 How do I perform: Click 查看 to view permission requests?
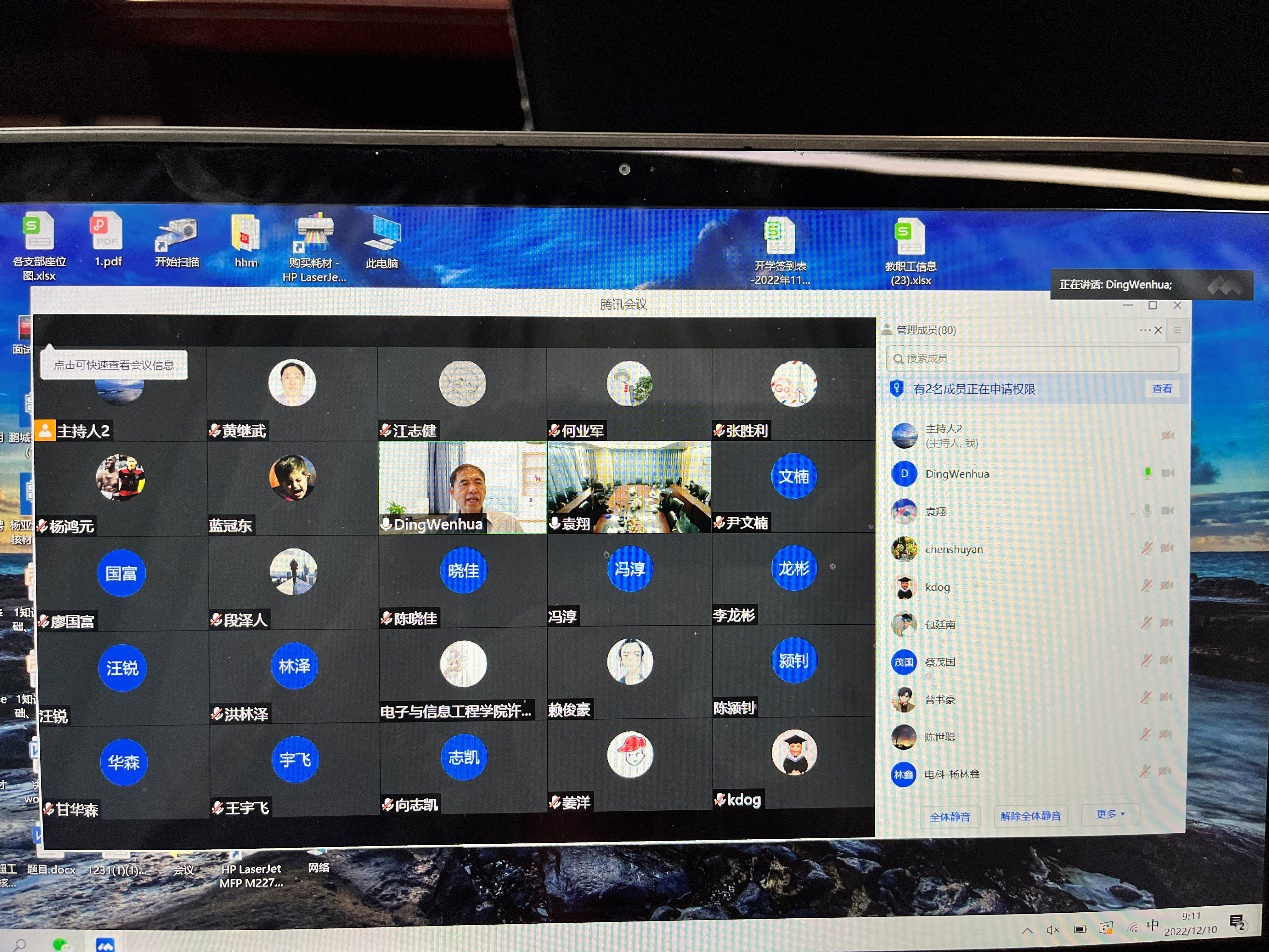(1161, 389)
